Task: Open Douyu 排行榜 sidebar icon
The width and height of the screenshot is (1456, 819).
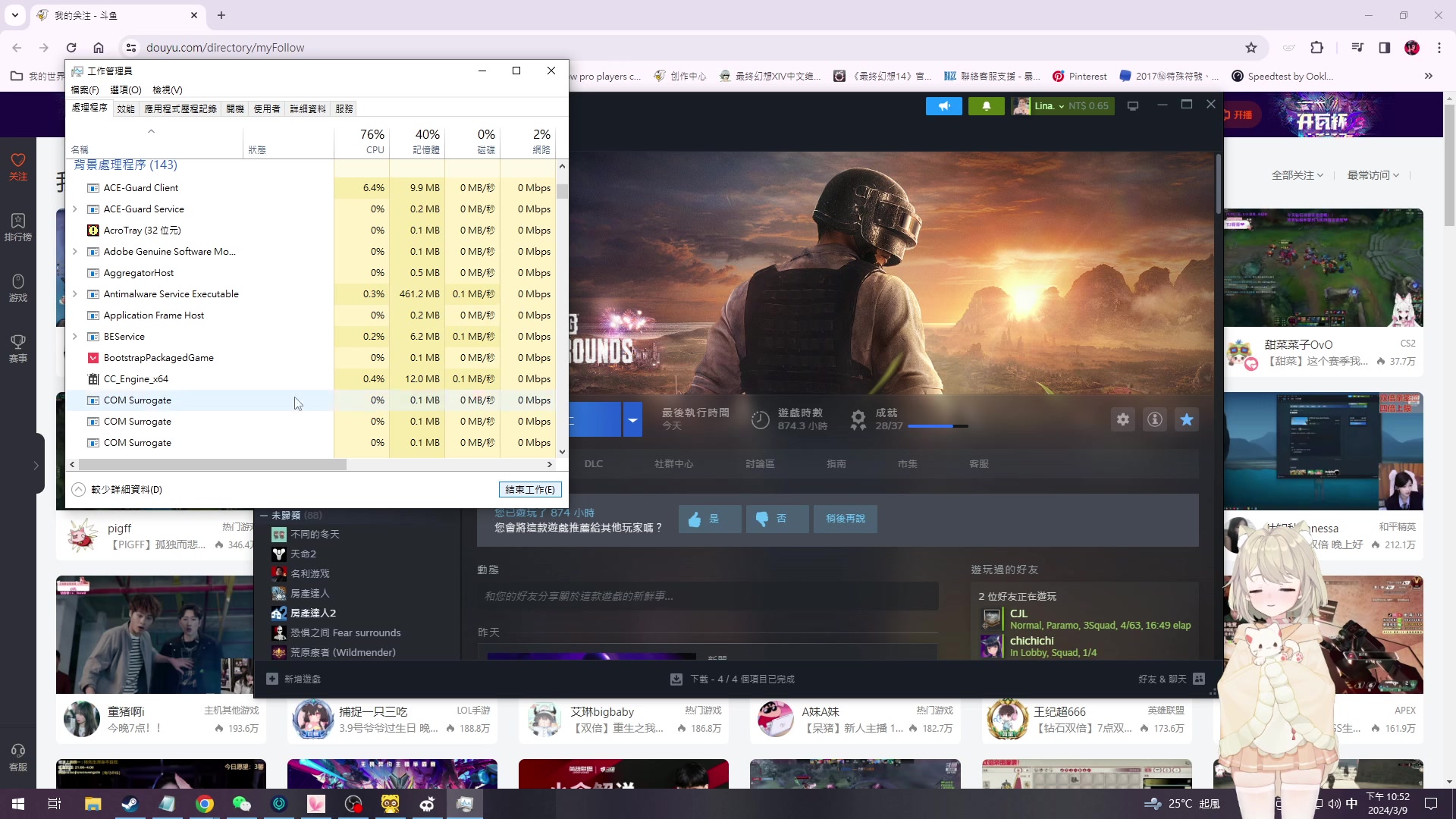Action: tap(18, 227)
